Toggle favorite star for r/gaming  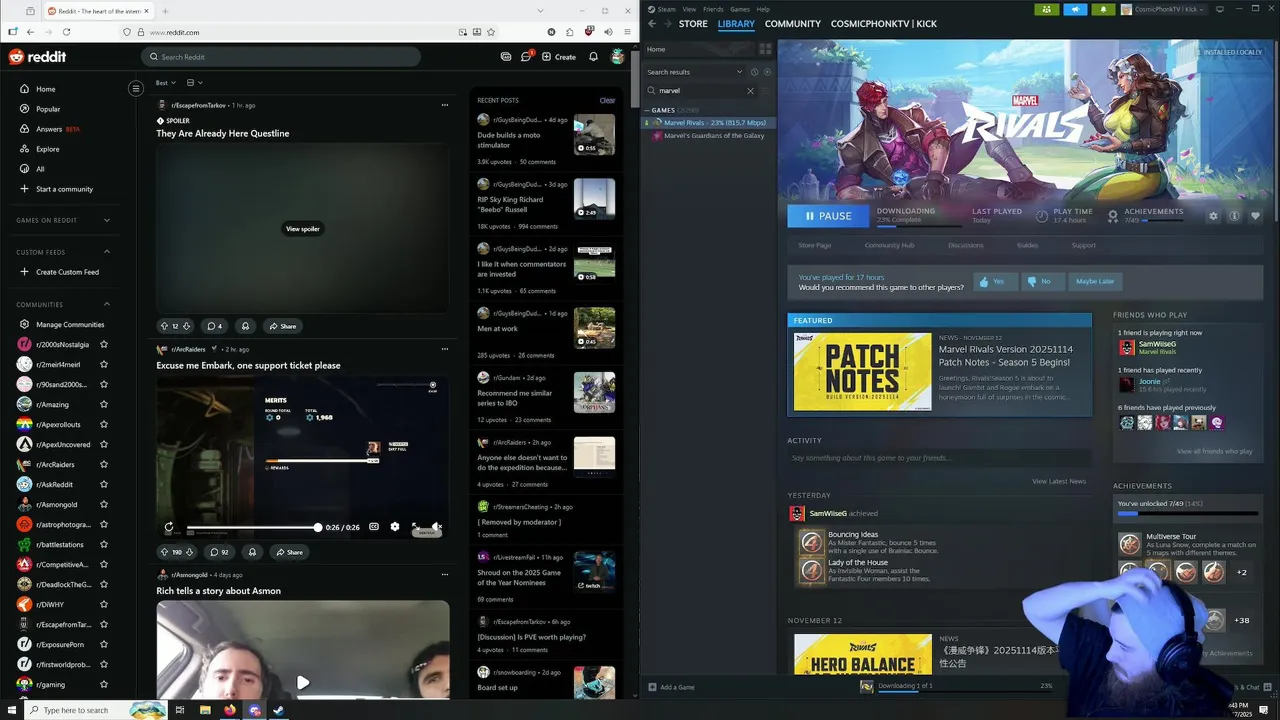click(103, 684)
